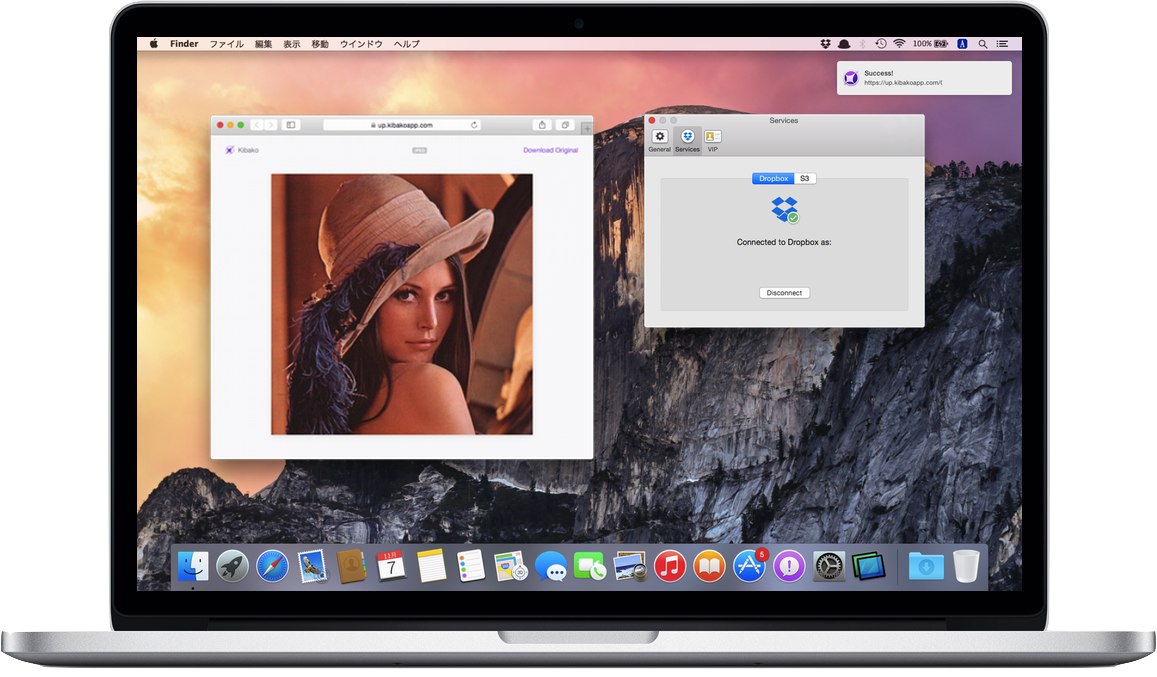
Task: Add a new Safari tab
Action: [x=587, y=128]
